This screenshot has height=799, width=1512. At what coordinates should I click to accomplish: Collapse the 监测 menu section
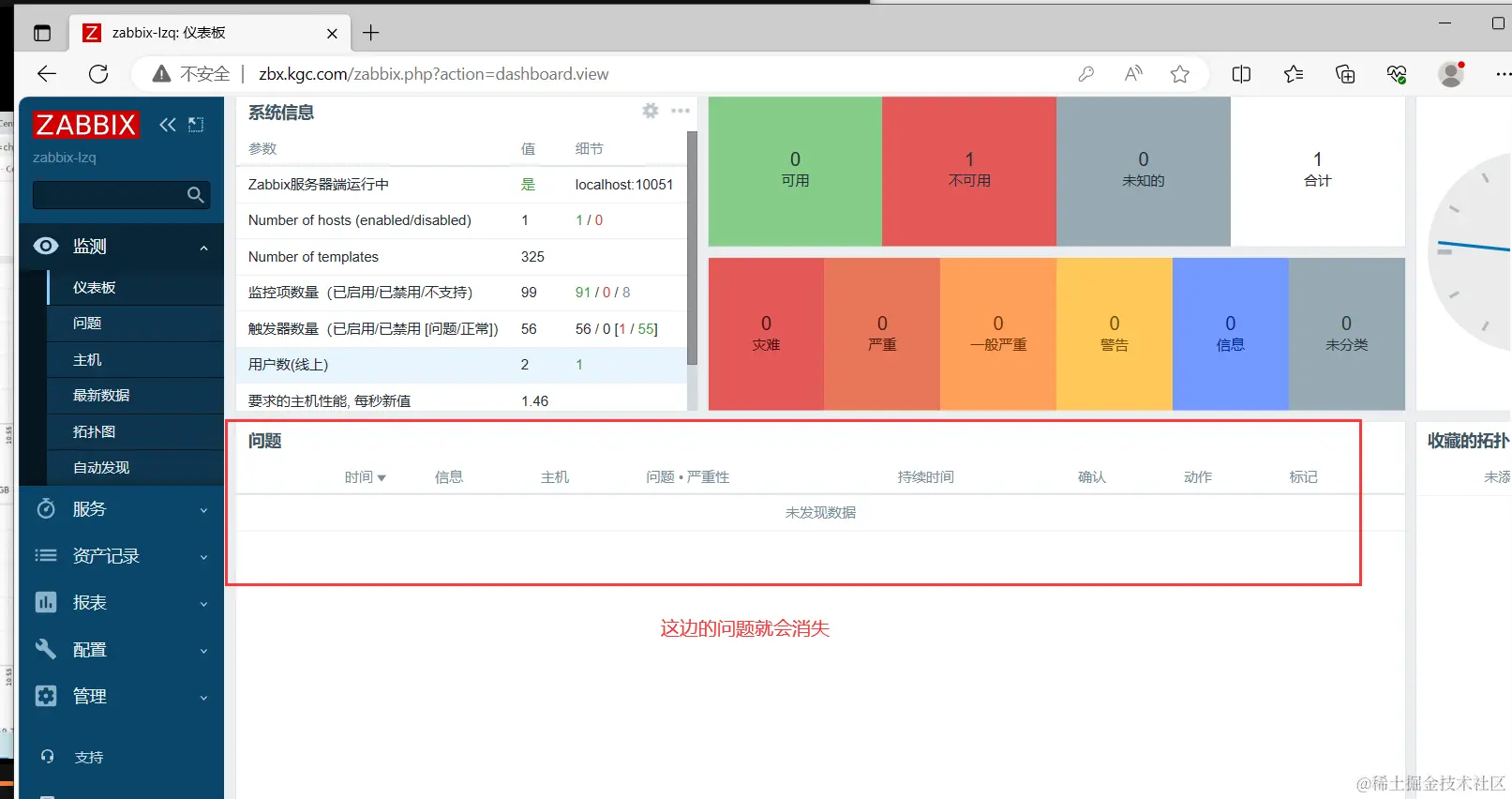click(203, 248)
